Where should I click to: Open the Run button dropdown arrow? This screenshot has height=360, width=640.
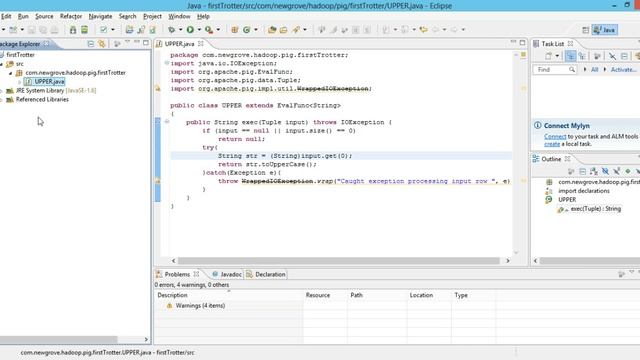[x=199, y=29]
